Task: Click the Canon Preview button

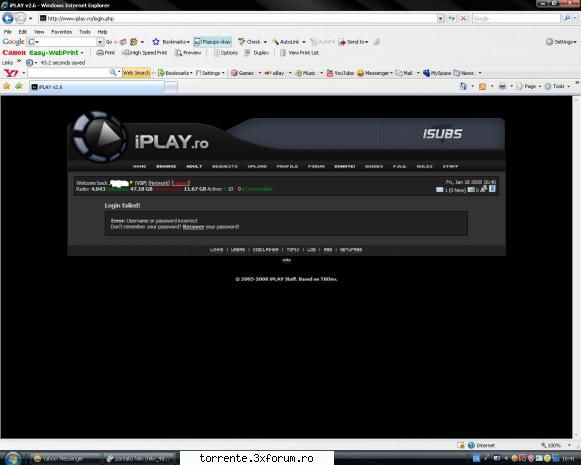Action: tap(188, 53)
